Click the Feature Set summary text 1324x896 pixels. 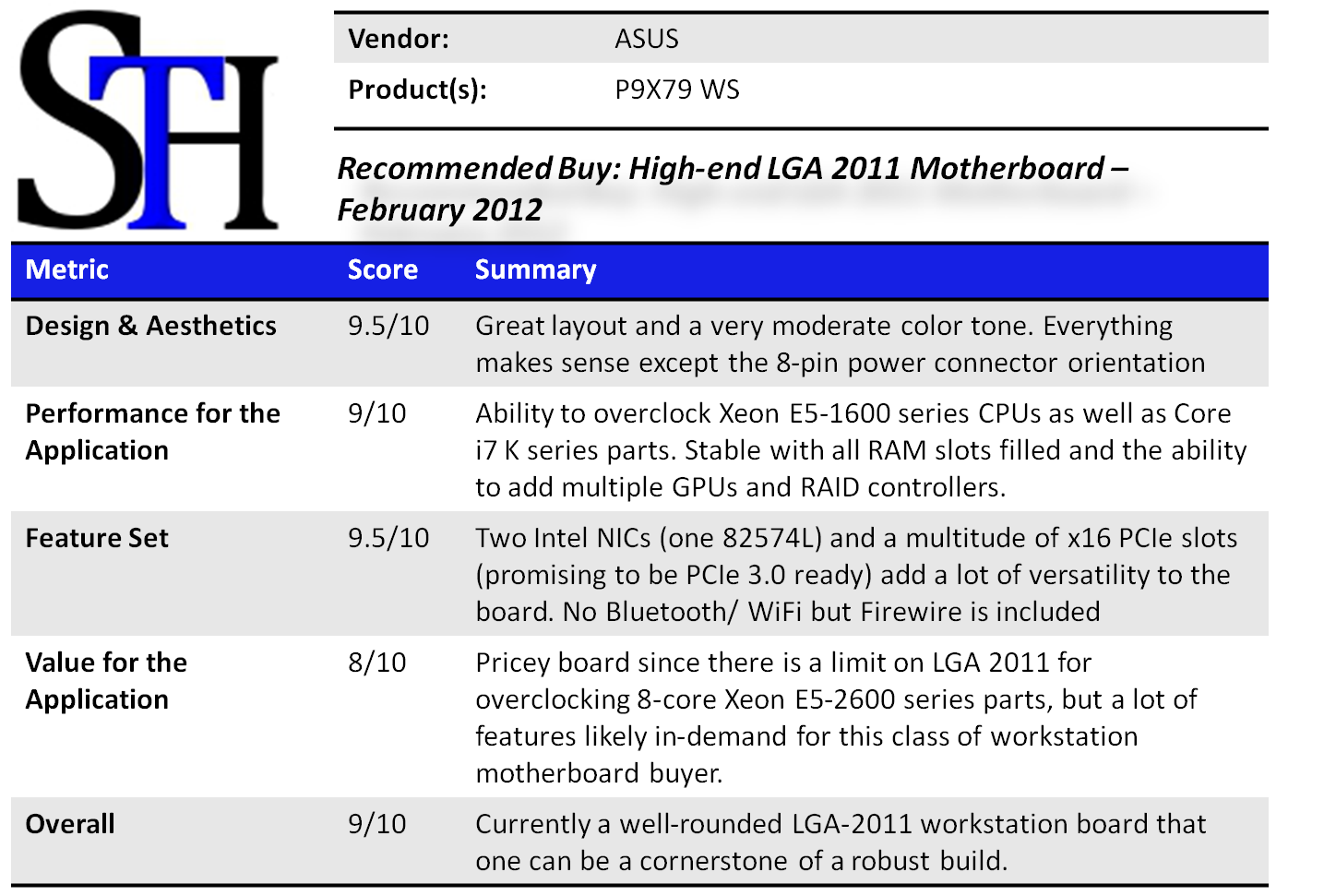click(856, 575)
